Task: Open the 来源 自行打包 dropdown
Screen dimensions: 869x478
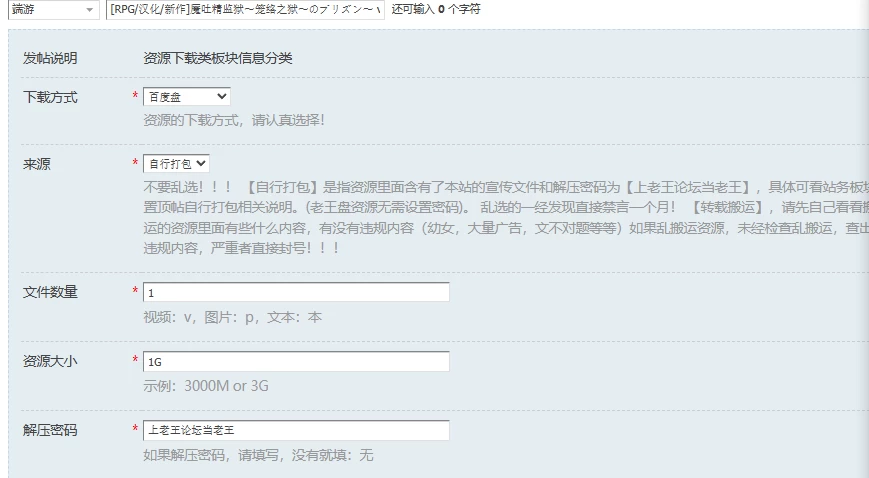Action: tap(176, 164)
